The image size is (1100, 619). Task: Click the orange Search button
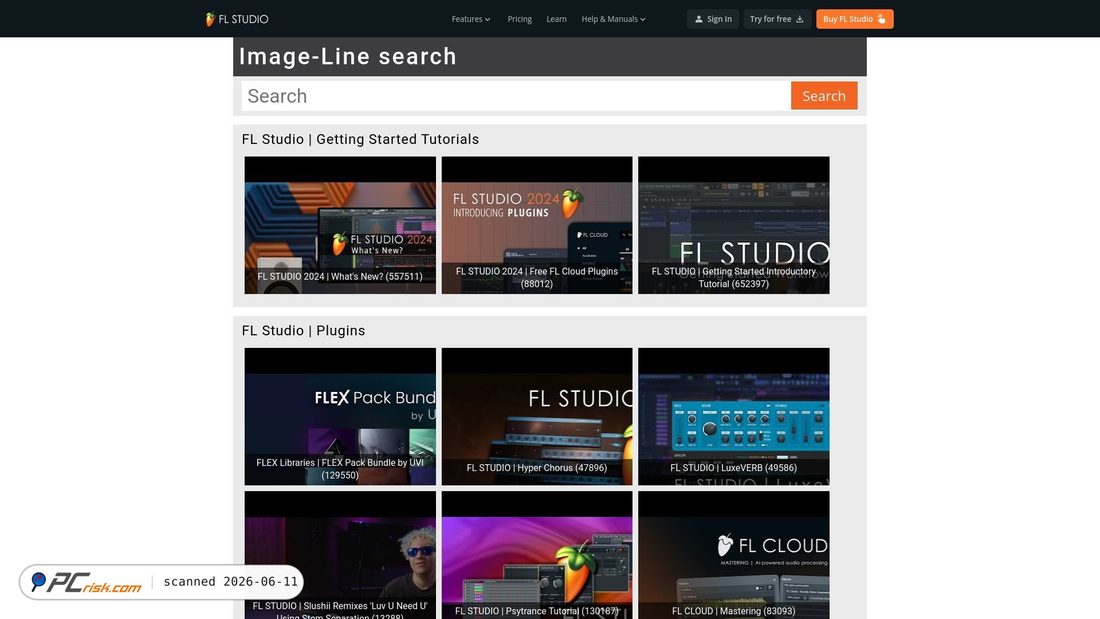(824, 95)
